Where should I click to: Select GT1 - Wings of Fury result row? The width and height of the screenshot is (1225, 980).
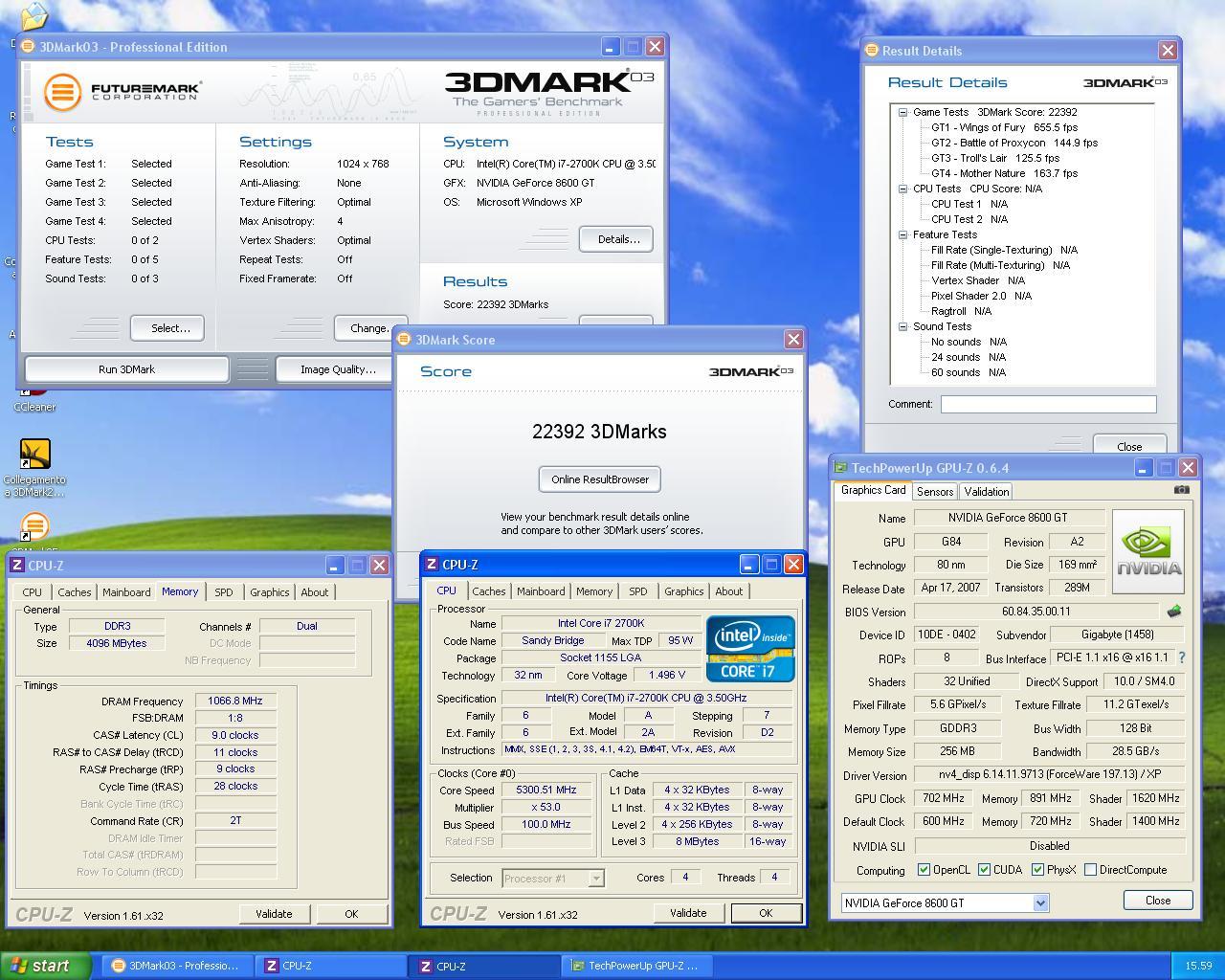(1004, 127)
